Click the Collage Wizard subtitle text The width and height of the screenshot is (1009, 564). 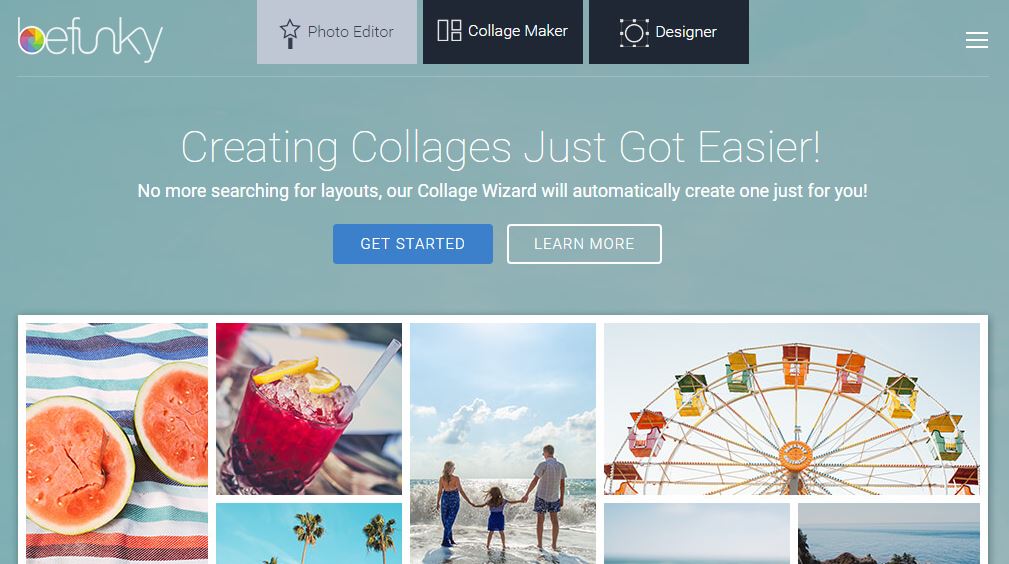[x=503, y=191]
